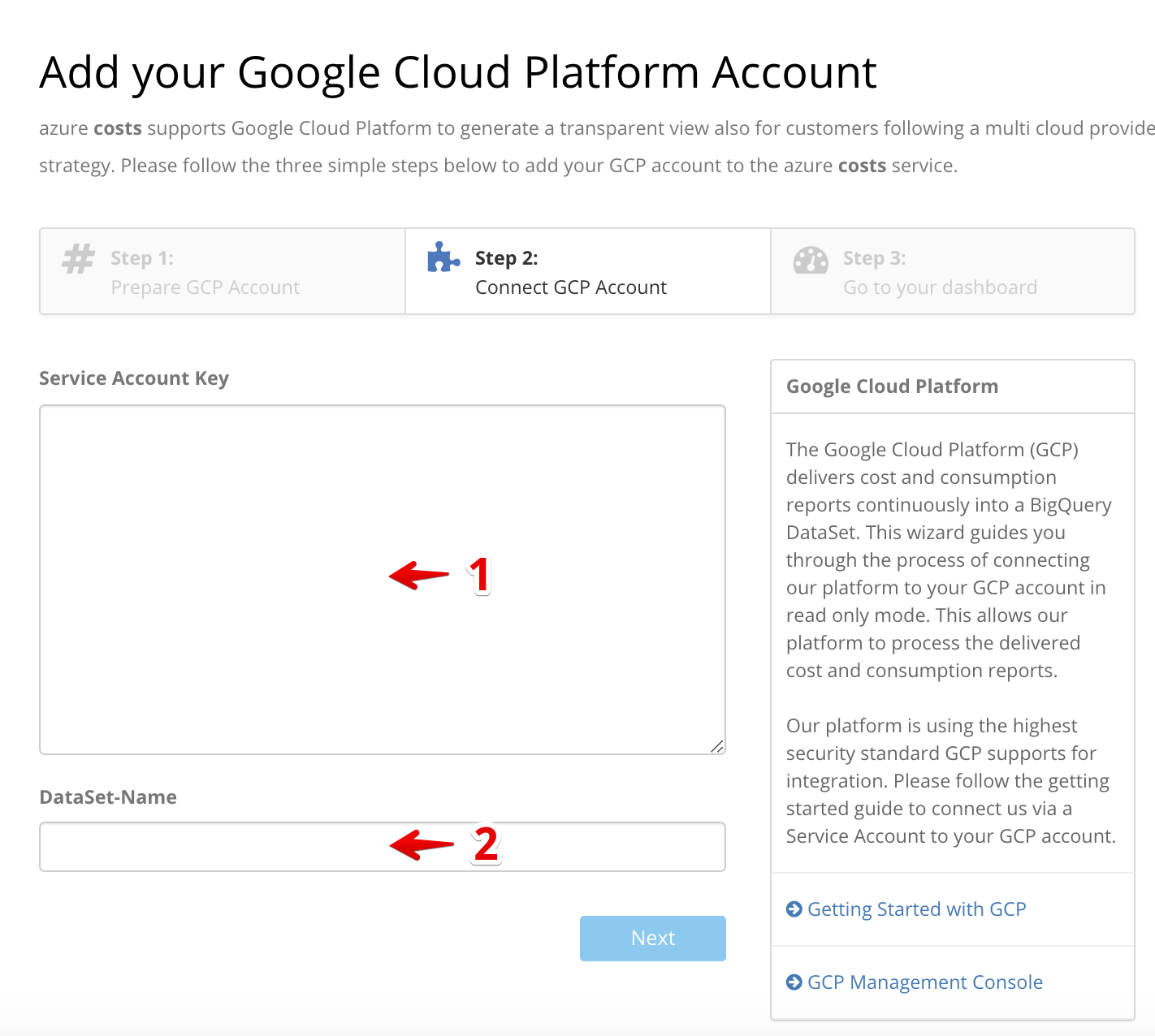Viewport: 1155px width, 1036px height.
Task: Click the blue puzzle piece icon
Action: click(443, 257)
